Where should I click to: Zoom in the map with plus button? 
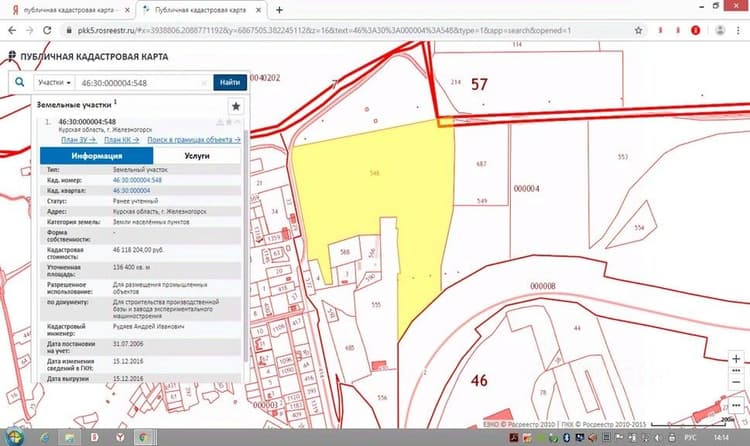(736, 358)
